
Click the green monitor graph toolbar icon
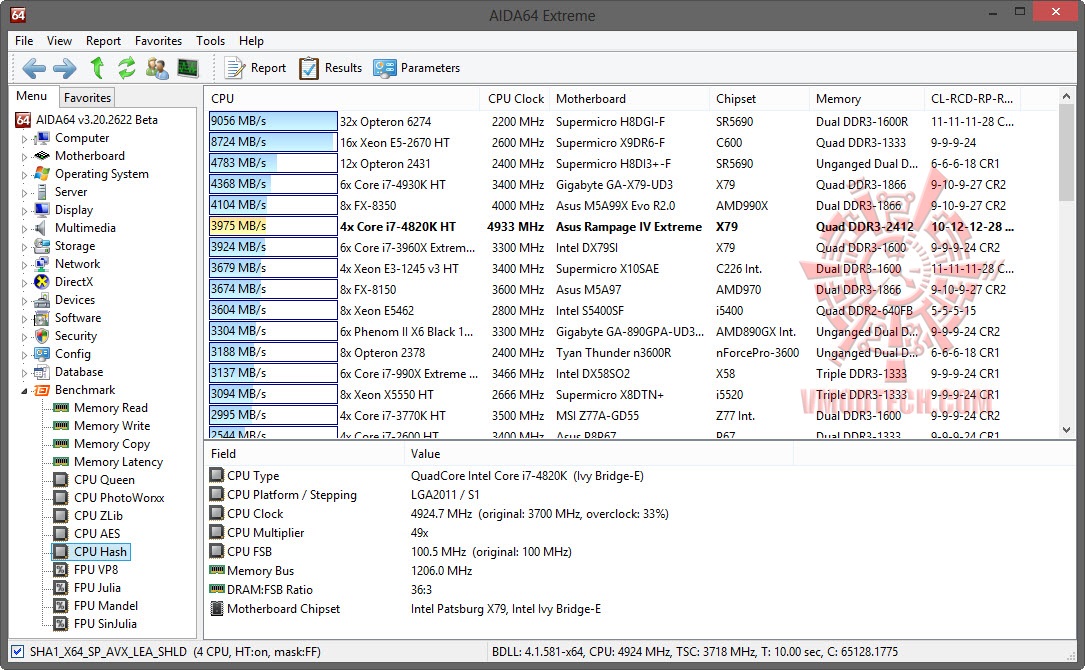point(188,68)
